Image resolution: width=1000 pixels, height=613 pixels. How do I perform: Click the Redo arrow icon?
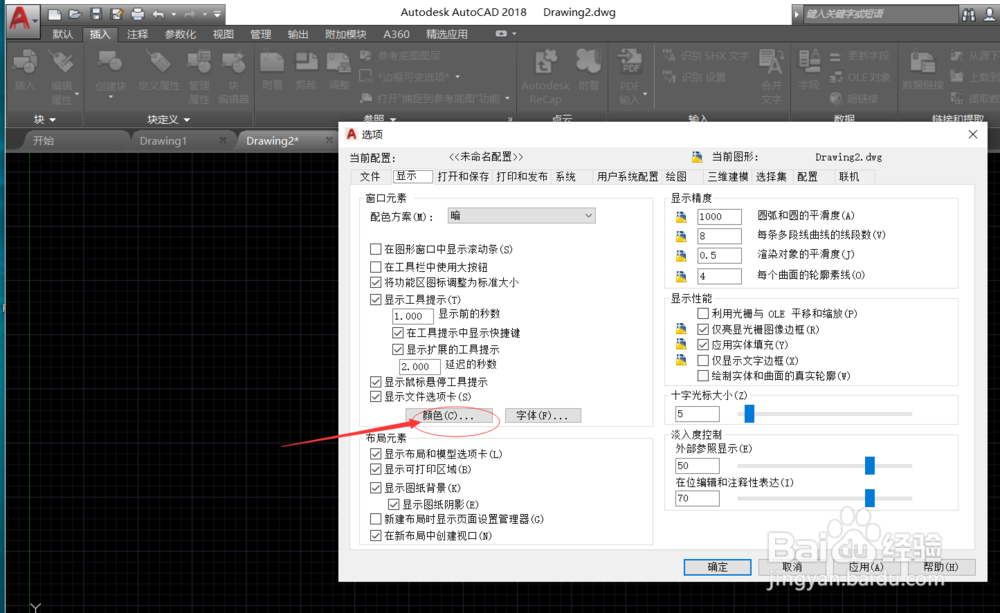tap(189, 13)
